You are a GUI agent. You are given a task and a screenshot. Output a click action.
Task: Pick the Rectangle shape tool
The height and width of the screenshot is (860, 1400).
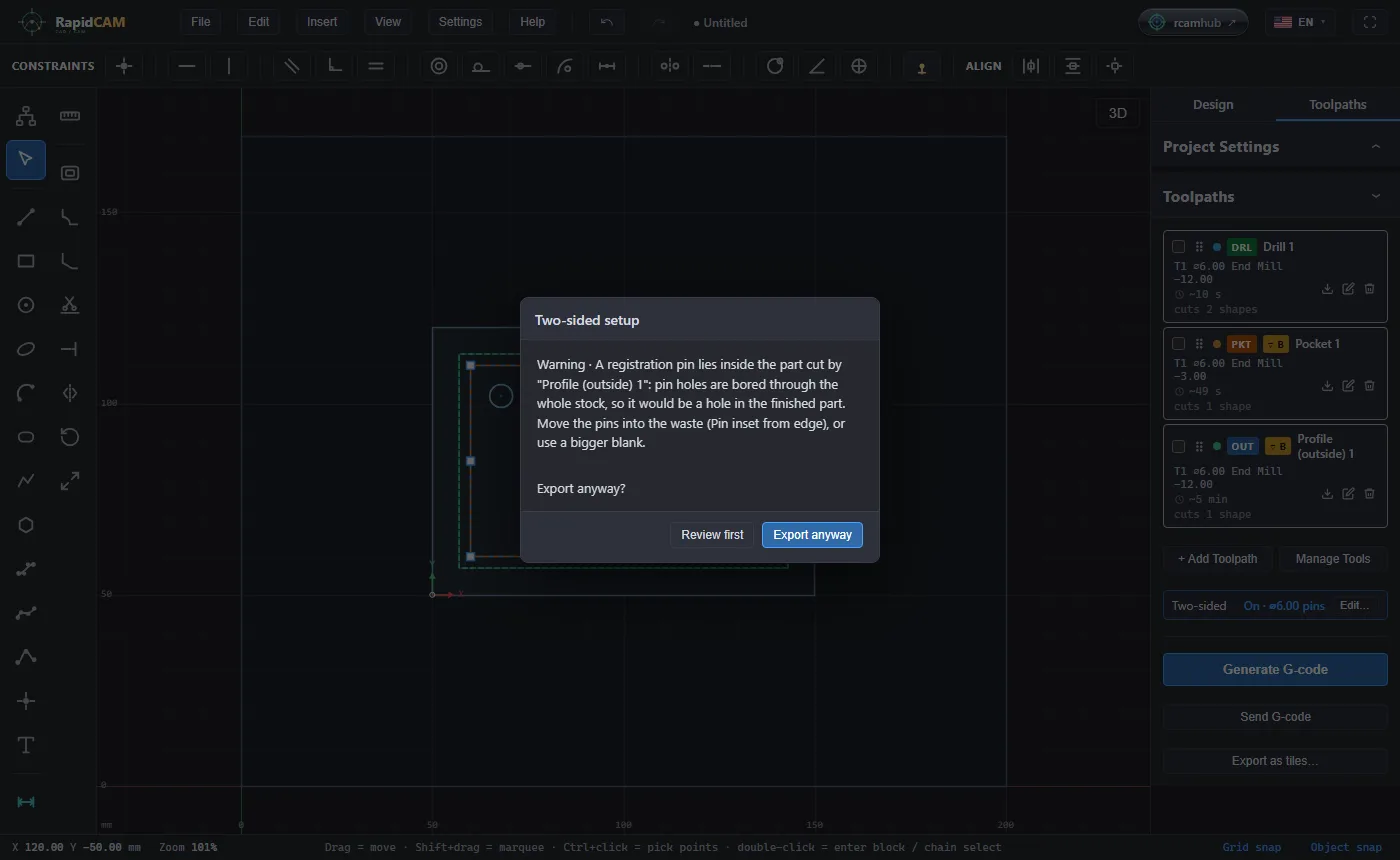coord(26,261)
